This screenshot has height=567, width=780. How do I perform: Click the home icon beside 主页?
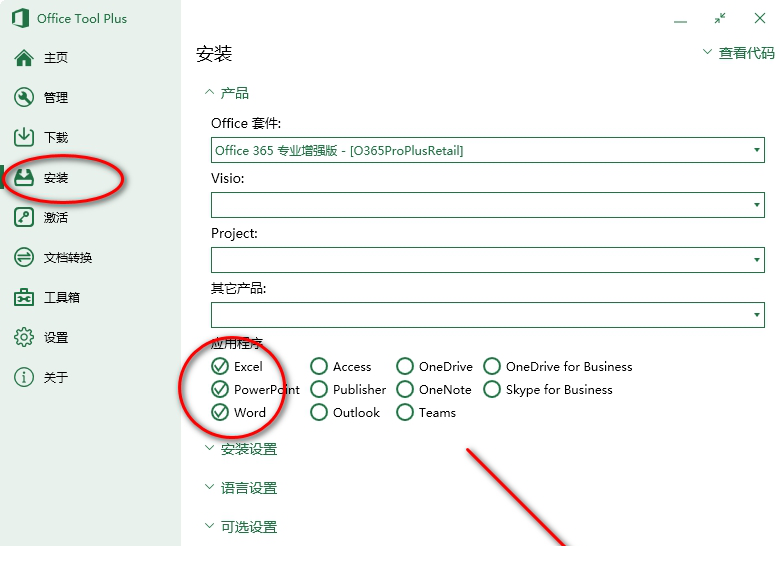[24, 58]
